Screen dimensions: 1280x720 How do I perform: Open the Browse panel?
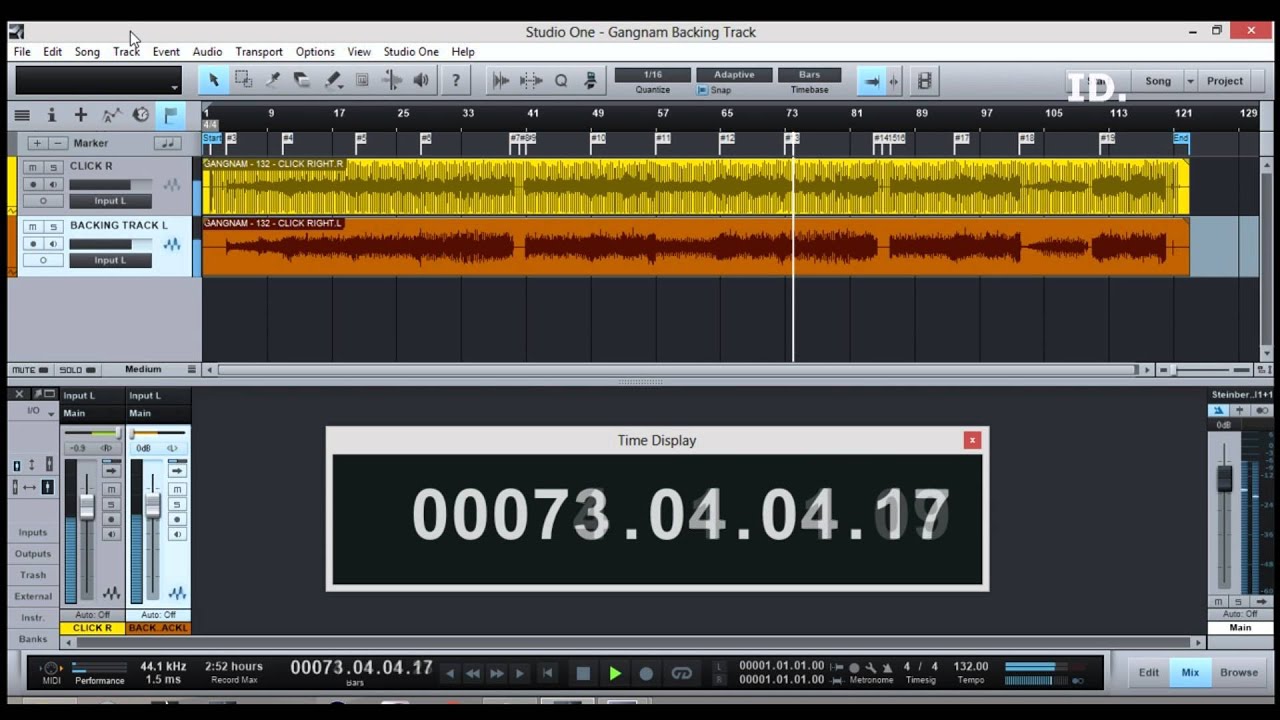[x=1239, y=672]
